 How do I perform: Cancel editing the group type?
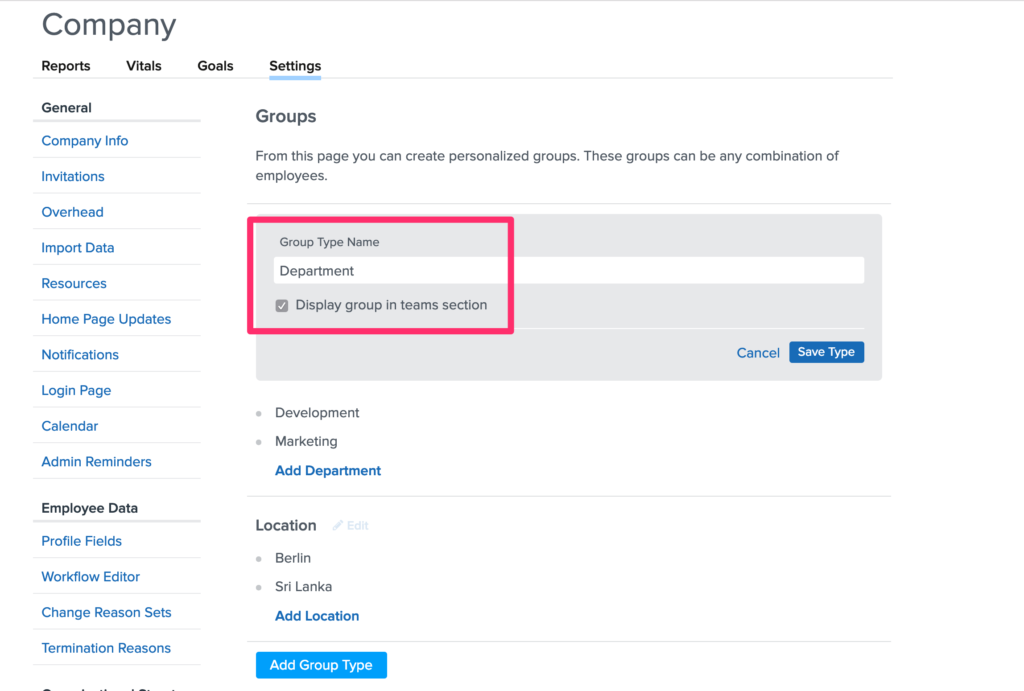coord(758,353)
